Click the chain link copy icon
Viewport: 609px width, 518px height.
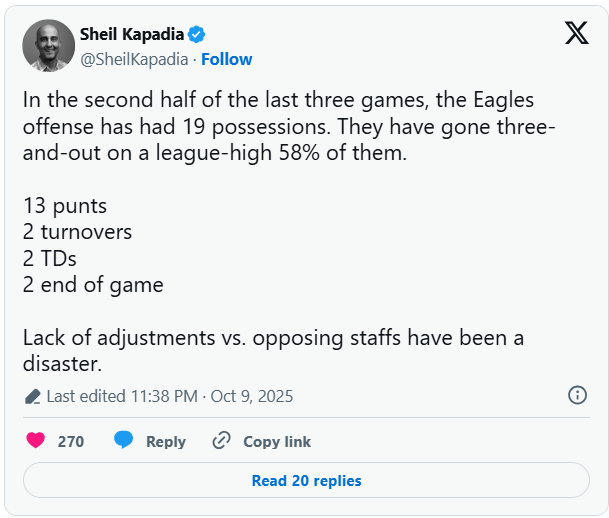click(221, 441)
